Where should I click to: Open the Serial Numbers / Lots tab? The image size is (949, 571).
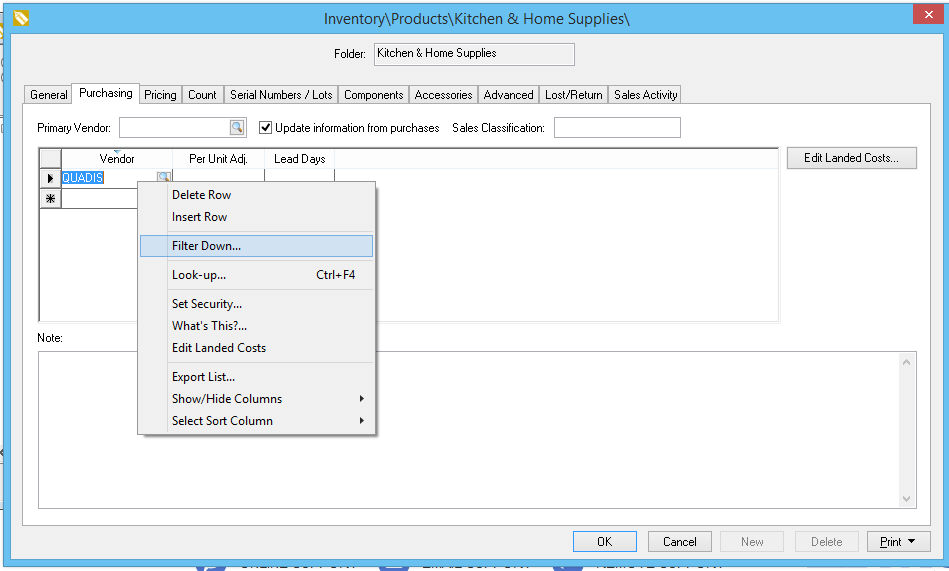281,95
